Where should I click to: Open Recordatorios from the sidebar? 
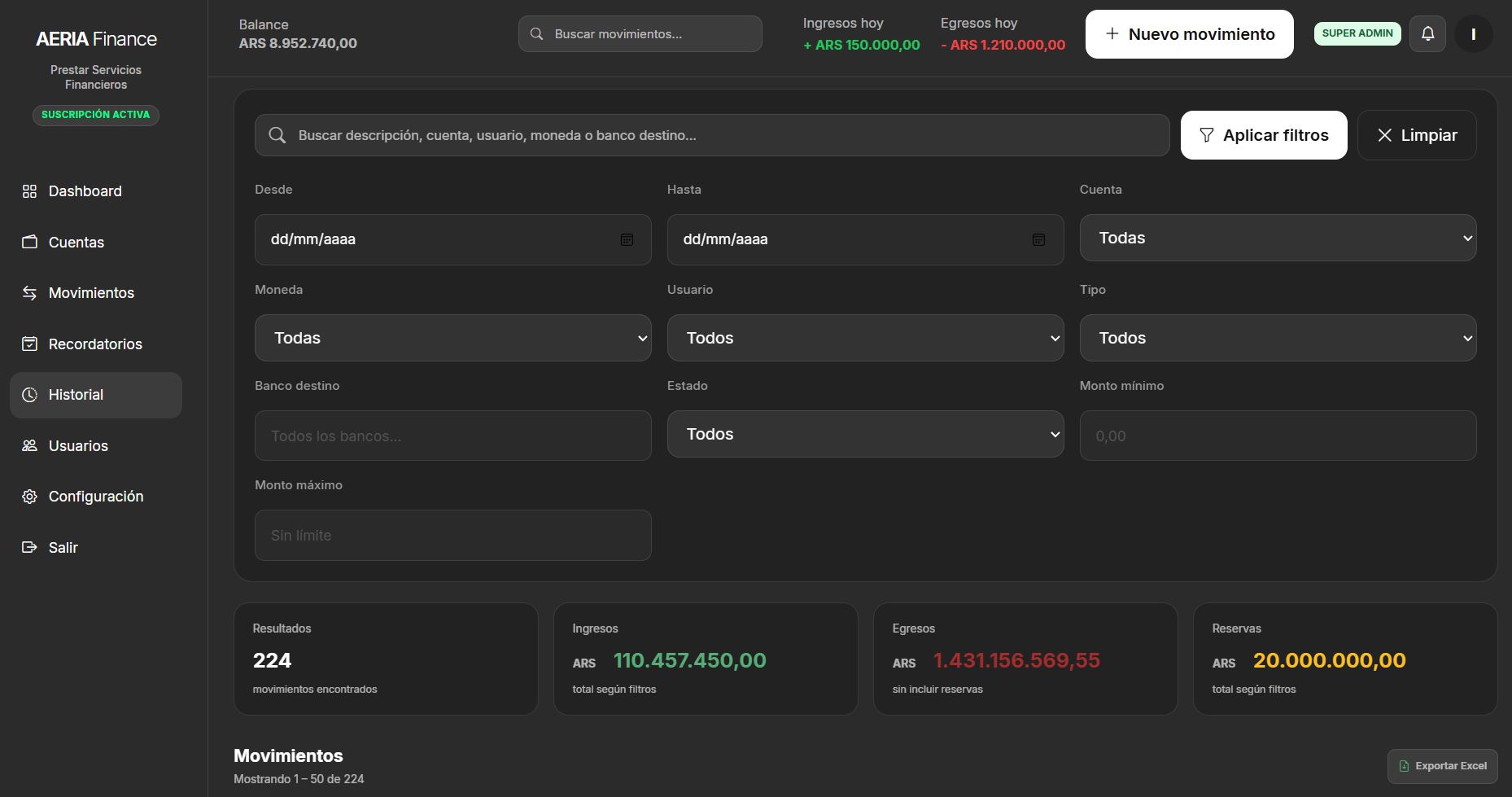96,344
